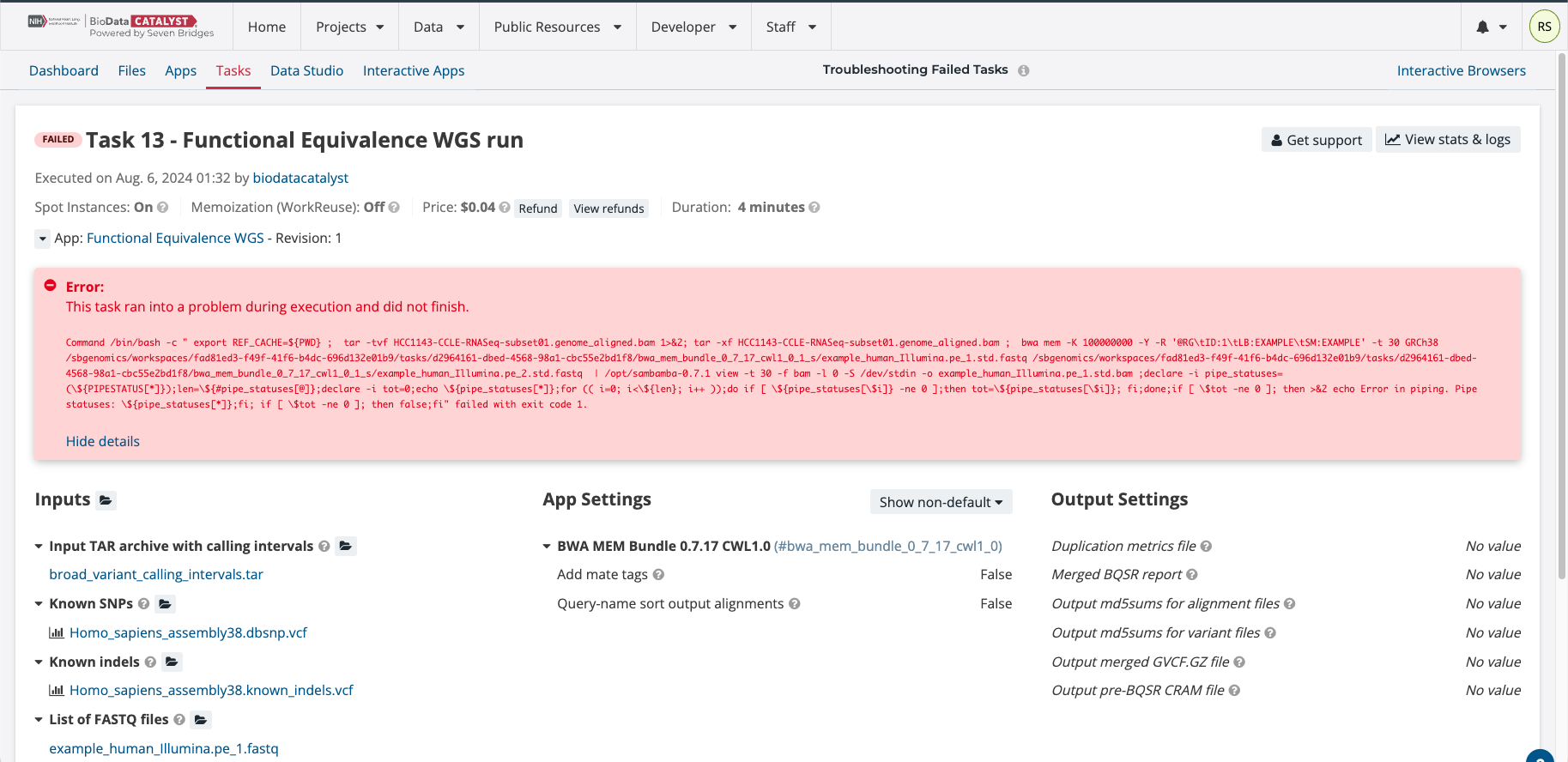1568x762 pixels.
Task: Open the RS user avatar menu
Action: (1544, 27)
